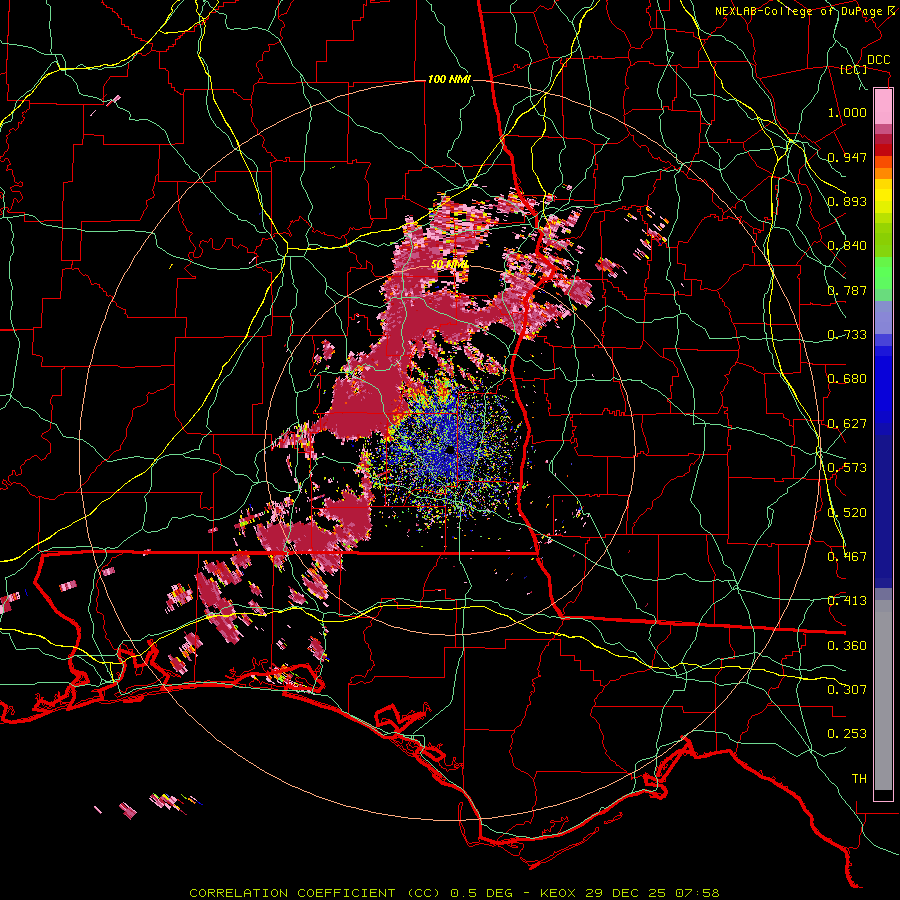
Task: Click the TH threshold label
Action: (x=859, y=779)
